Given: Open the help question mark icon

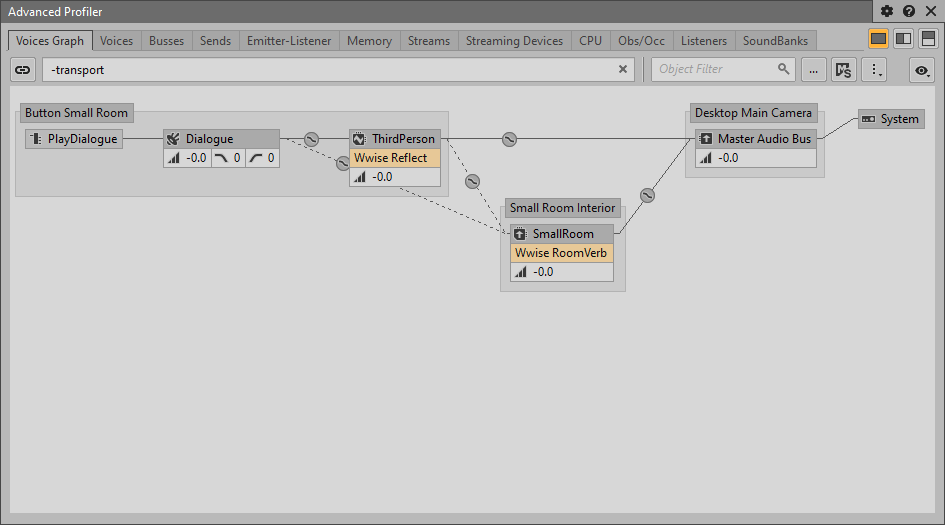Looking at the screenshot, I should click(909, 12).
